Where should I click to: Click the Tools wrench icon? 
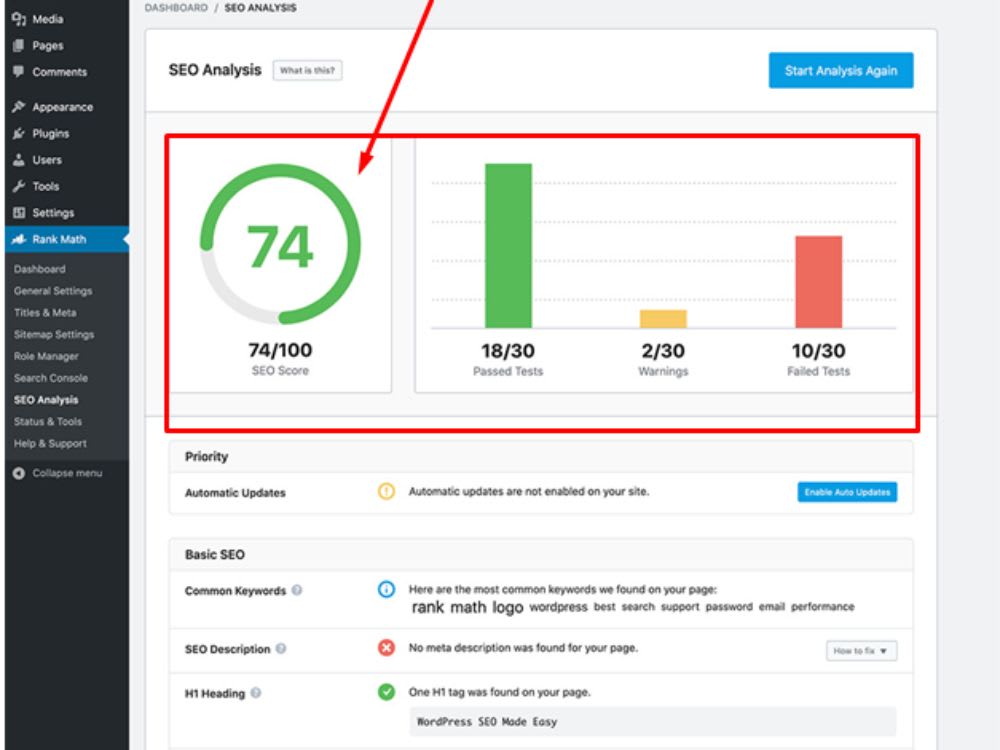[18, 186]
